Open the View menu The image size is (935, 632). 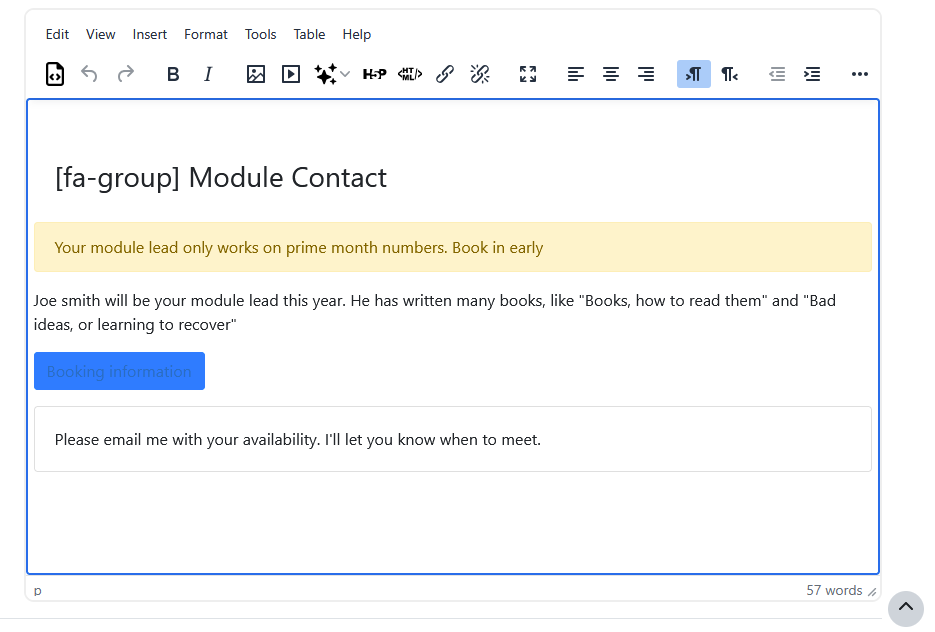[100, 35]
